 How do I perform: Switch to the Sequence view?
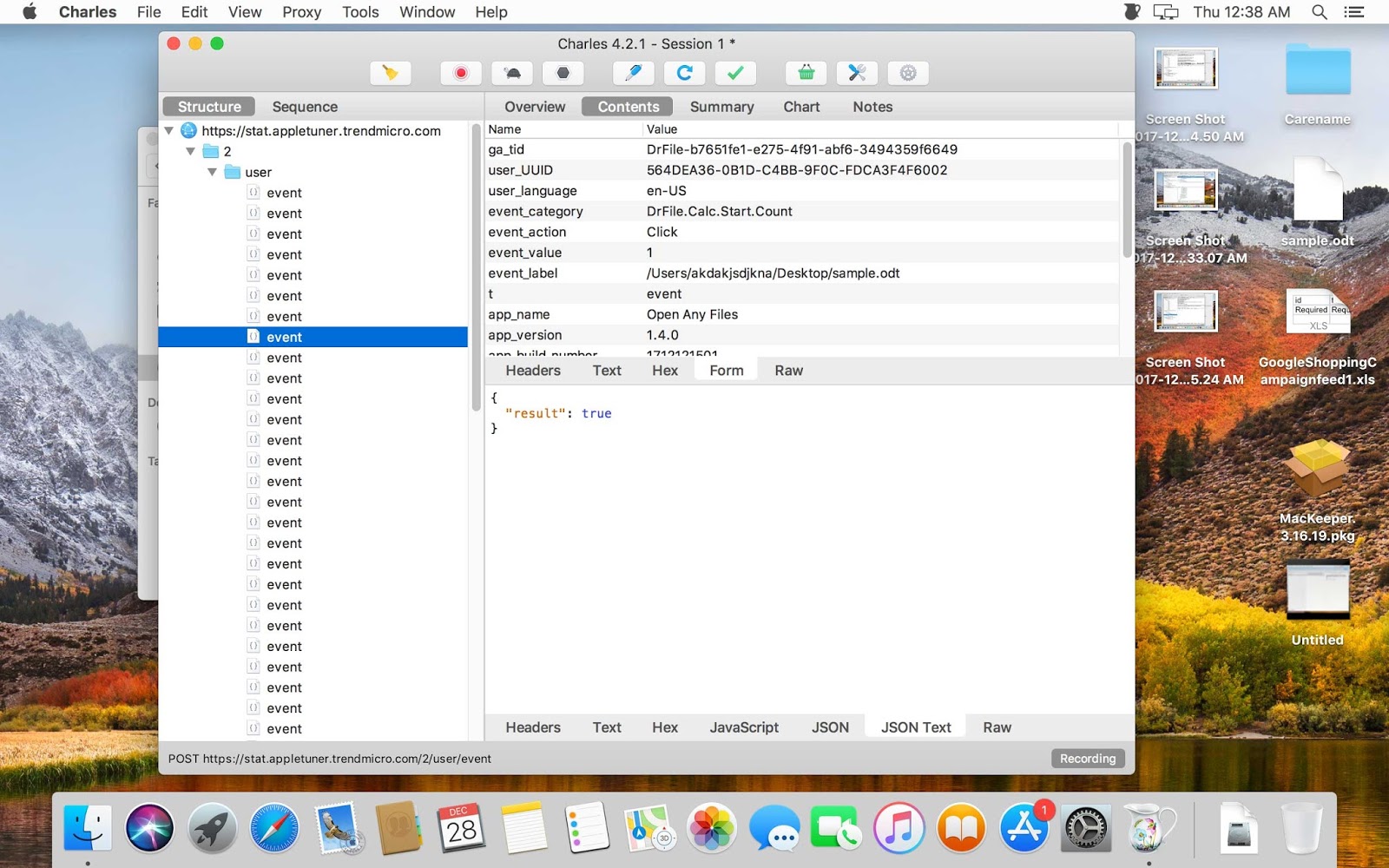305,107
